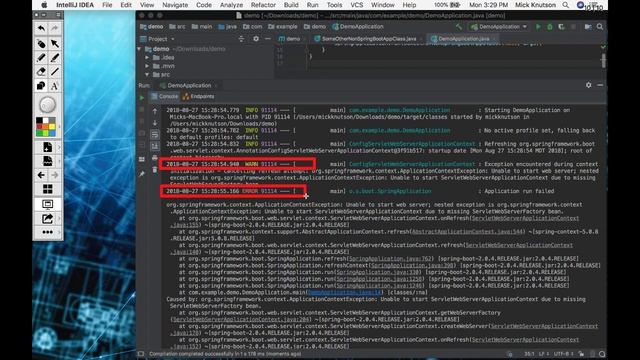Click the scroll up arrow in console gutter

[x=155, y=111]
